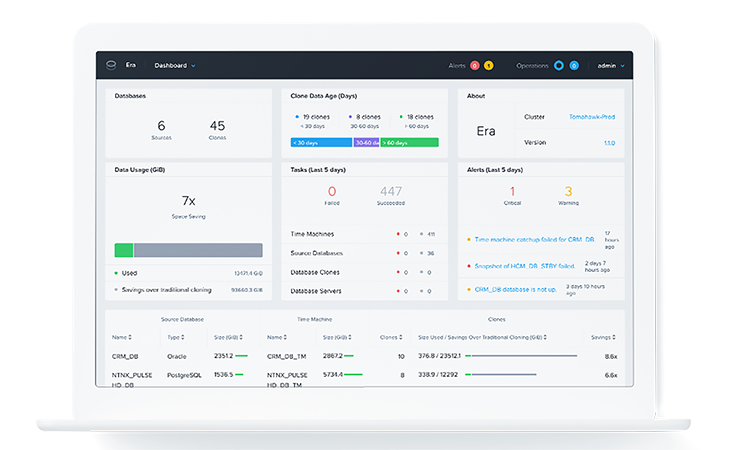Open the Tomahawk-Prod cluster link
This screenshot has height=450, width=736.
[x=591, y=117]
